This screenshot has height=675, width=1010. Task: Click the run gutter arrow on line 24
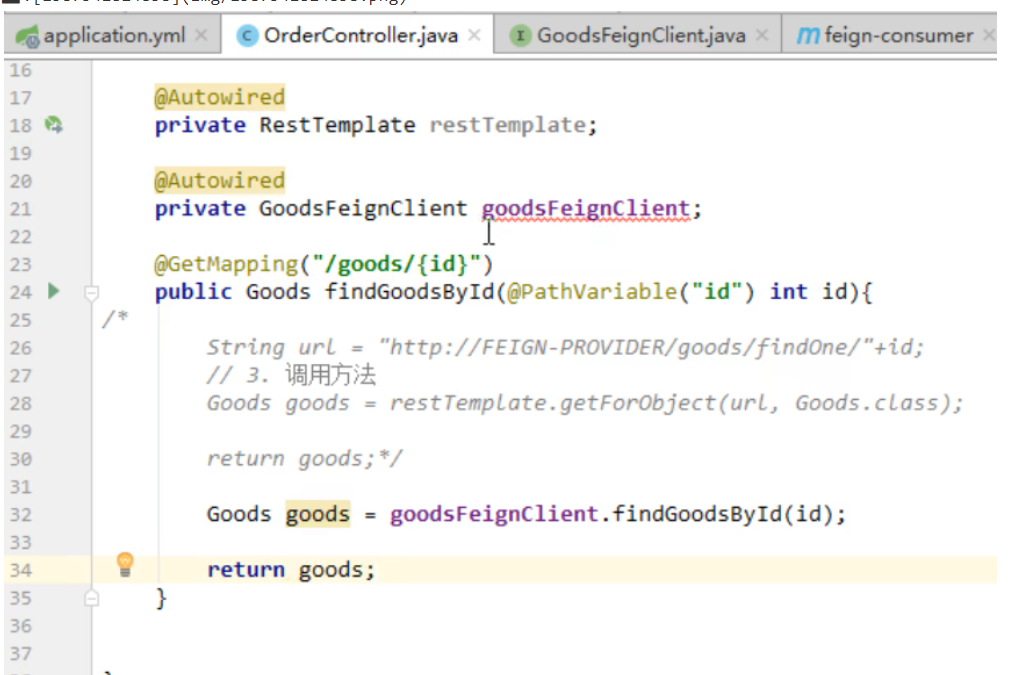tap(54, 291)
